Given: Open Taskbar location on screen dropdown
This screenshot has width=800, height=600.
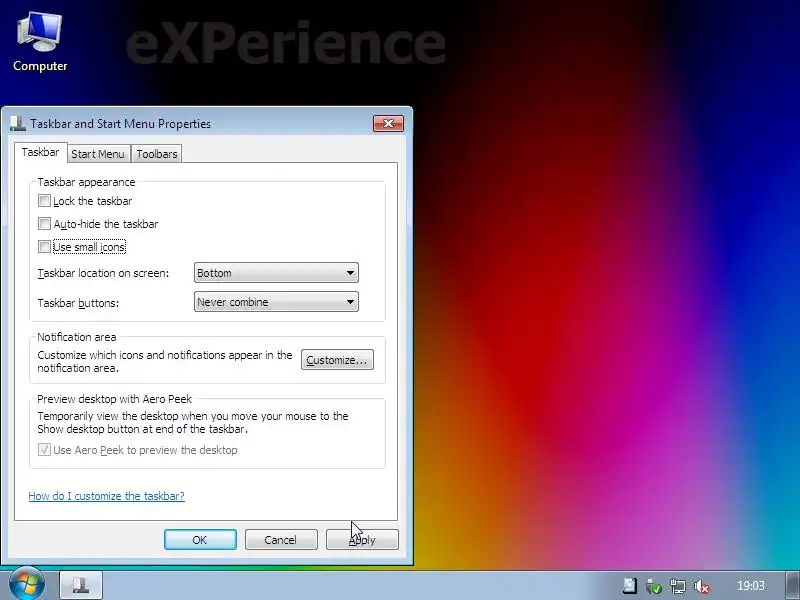Looking at the screenshot, I should tap(276, 272).
